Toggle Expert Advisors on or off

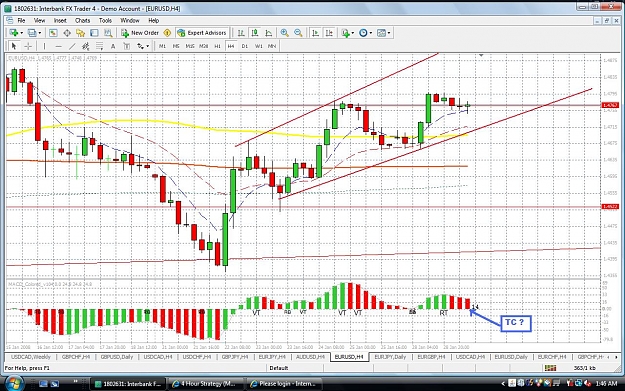(202, 33)
